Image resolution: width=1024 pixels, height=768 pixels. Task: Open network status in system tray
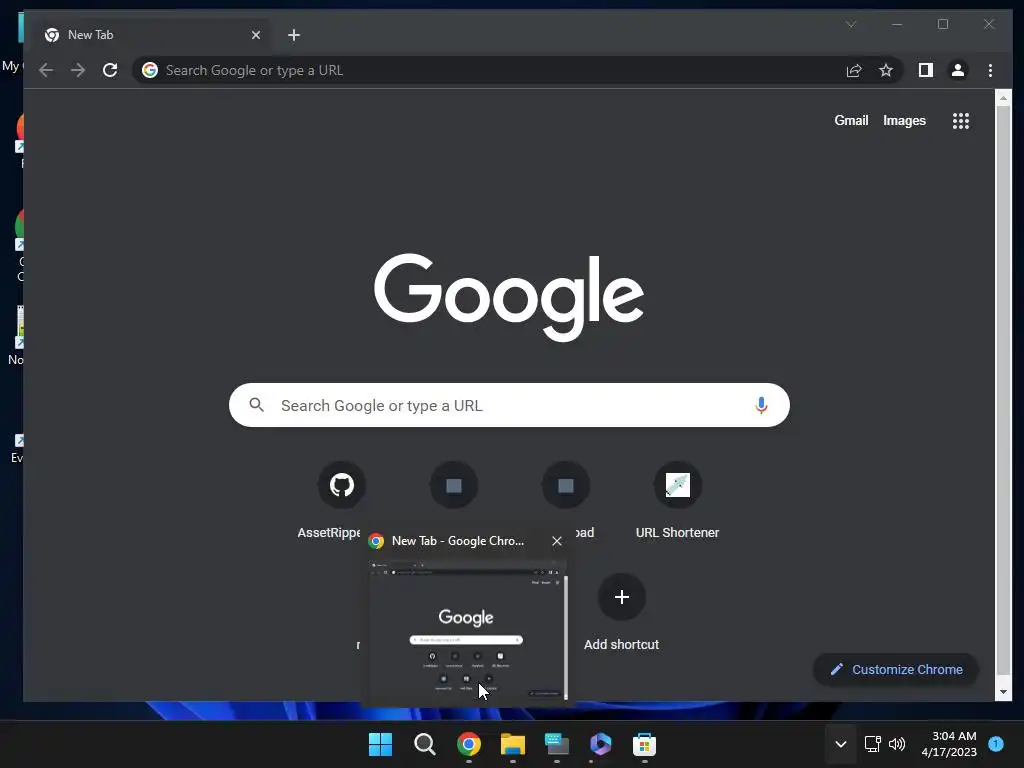872,744
